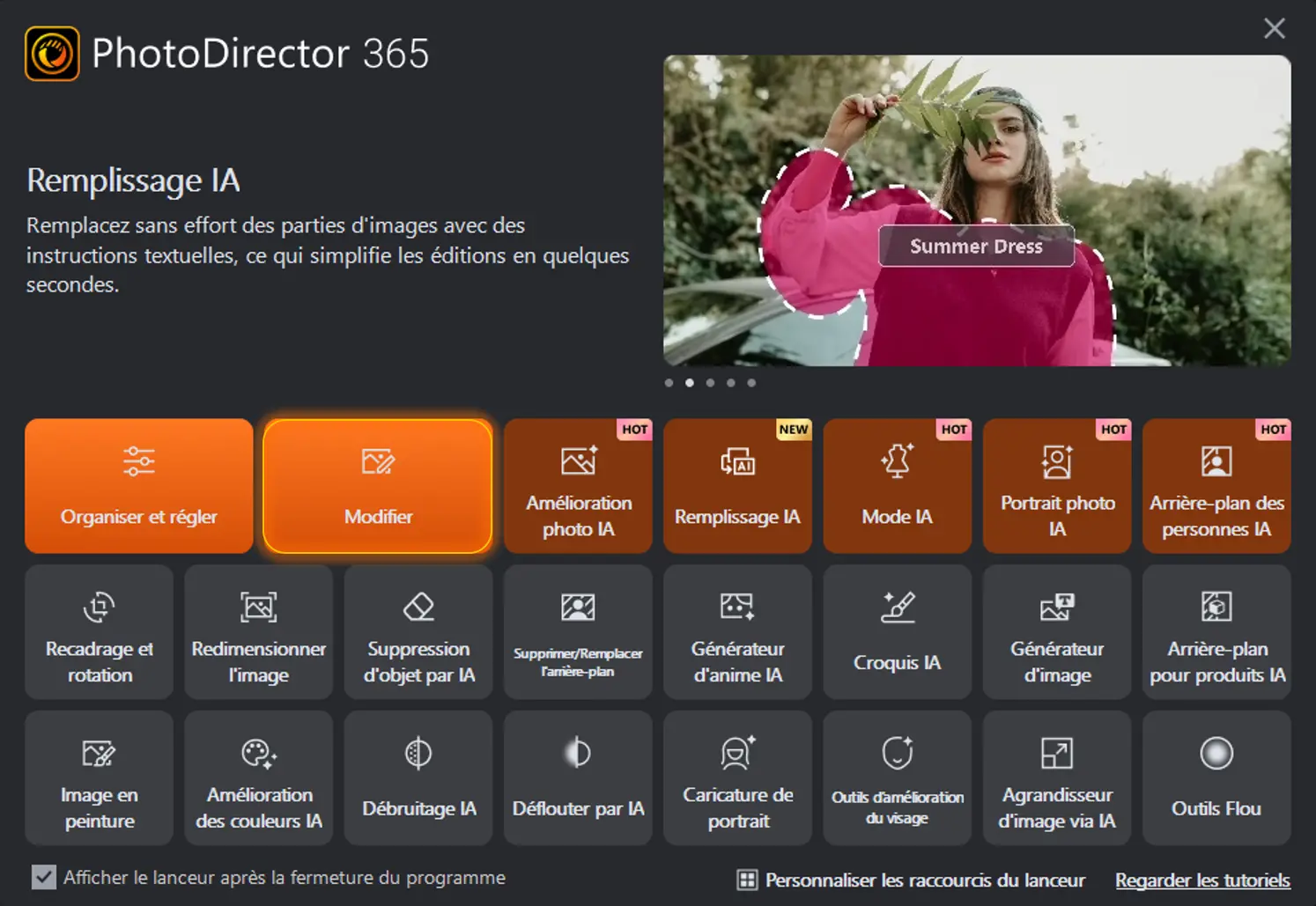Open the Remplissage IA tool
This screenshot has width=1316, height=906.
[737, 486]
